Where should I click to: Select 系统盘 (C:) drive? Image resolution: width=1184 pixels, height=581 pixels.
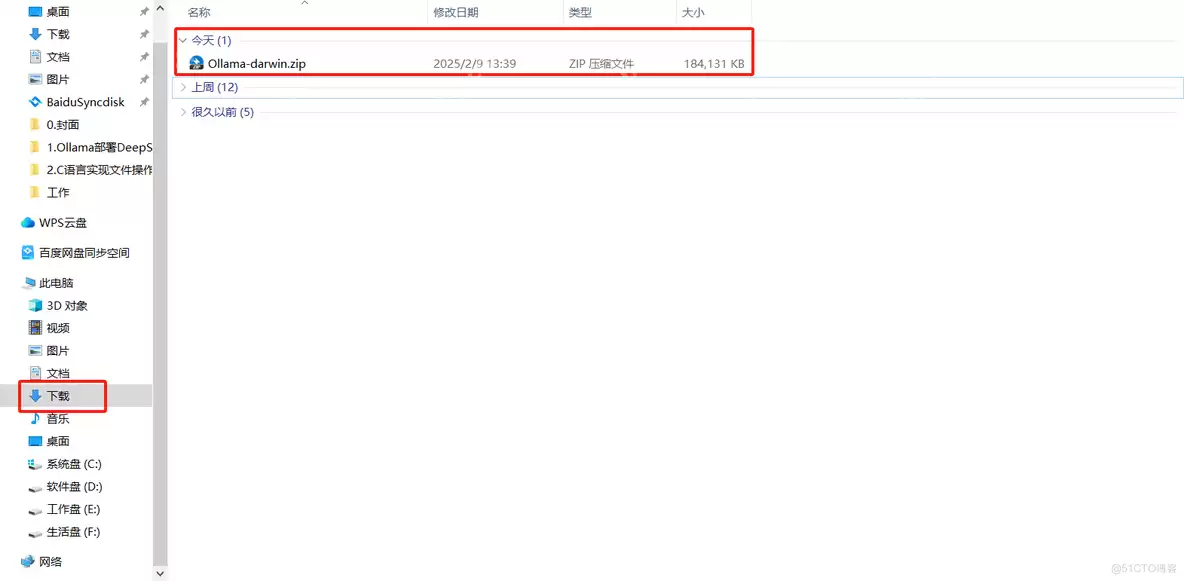(70, 463)
